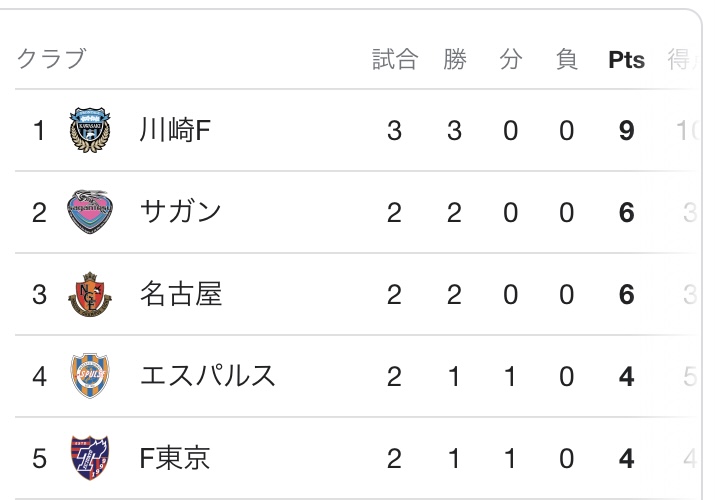
Task: Open the サガン team link
Action: (181, 212)
